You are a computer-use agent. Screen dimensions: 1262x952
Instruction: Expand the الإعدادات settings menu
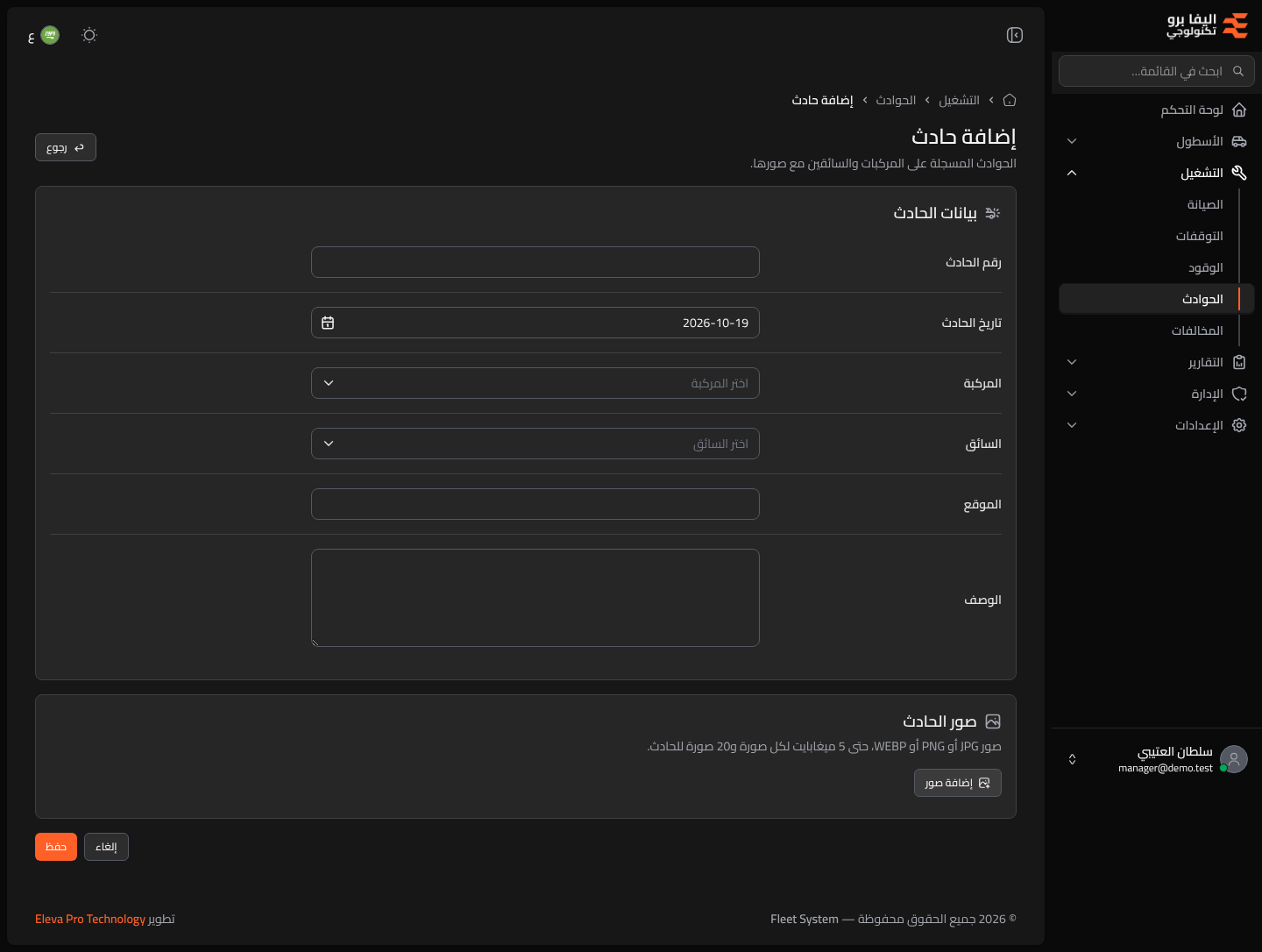(1157, 425)
